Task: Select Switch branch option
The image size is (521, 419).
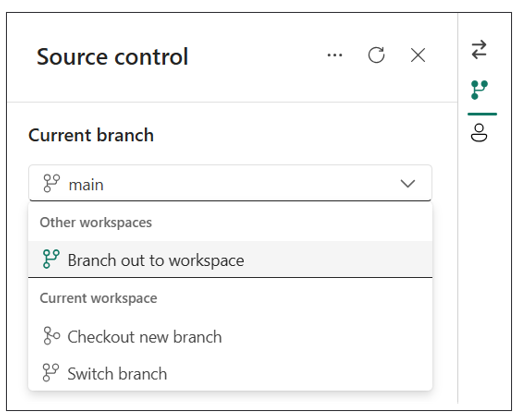Action: pyautogui.click(x=230, y=373)
